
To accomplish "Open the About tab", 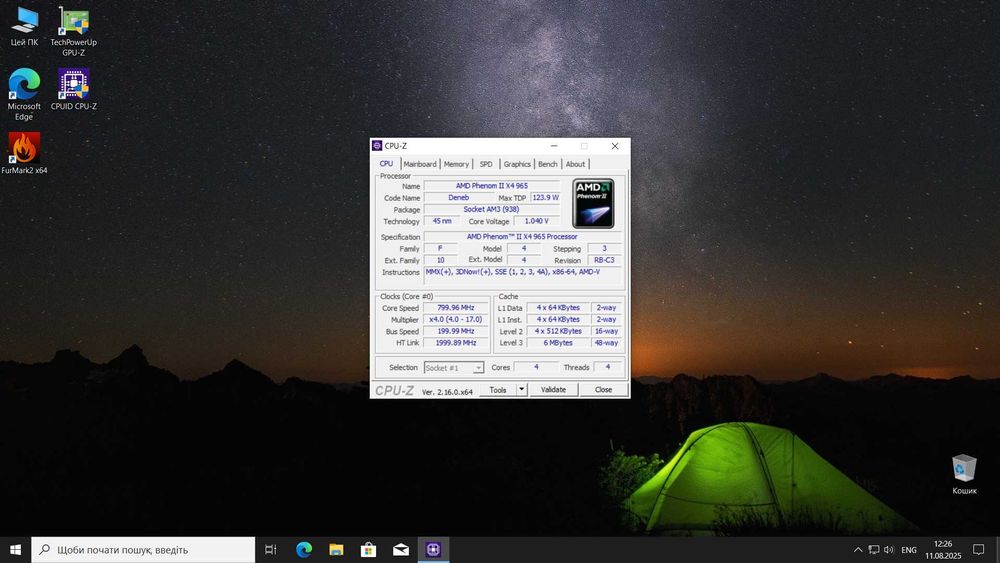I will pyautogui.click(x=575, y=165).
